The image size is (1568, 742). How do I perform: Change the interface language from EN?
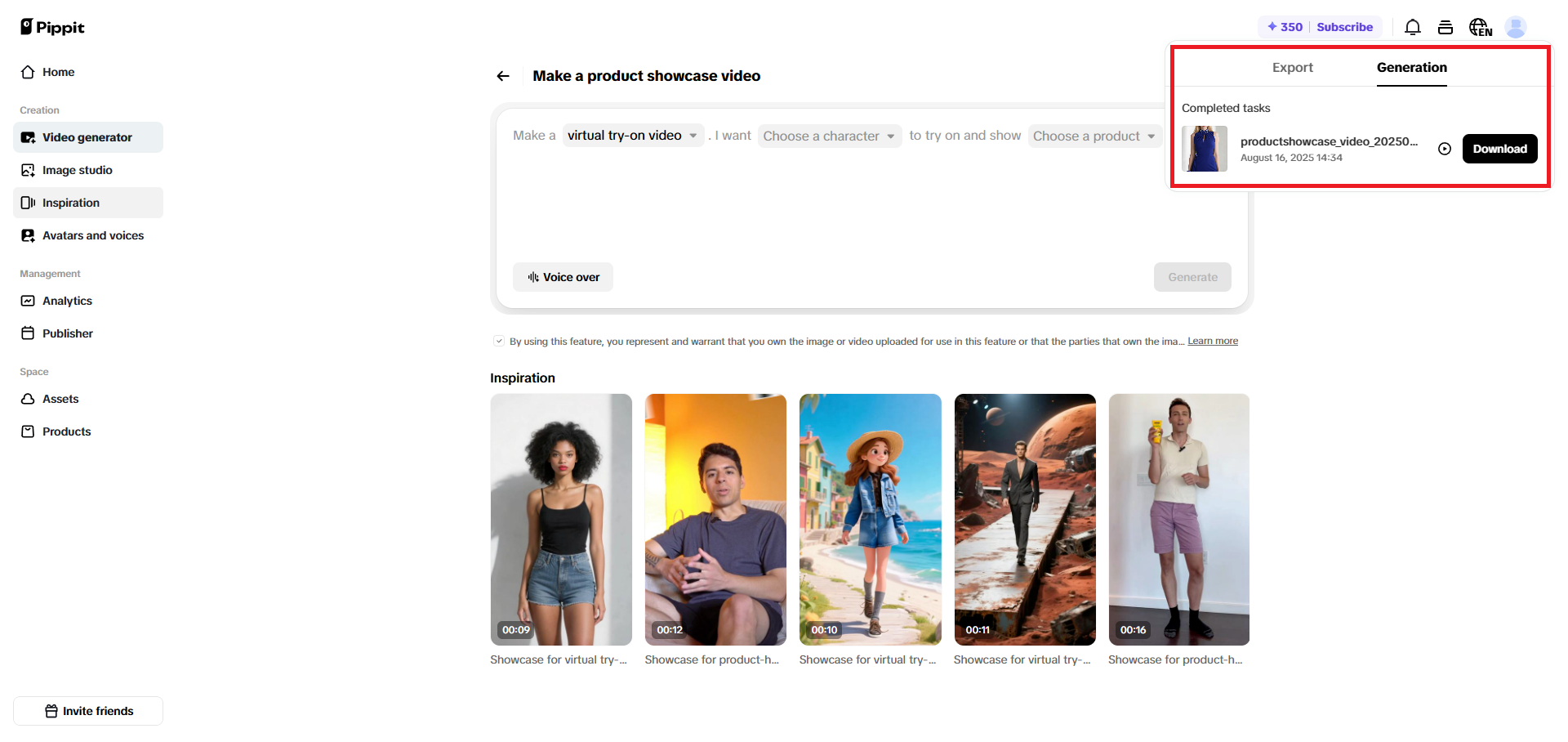(x=1480, y=27)
